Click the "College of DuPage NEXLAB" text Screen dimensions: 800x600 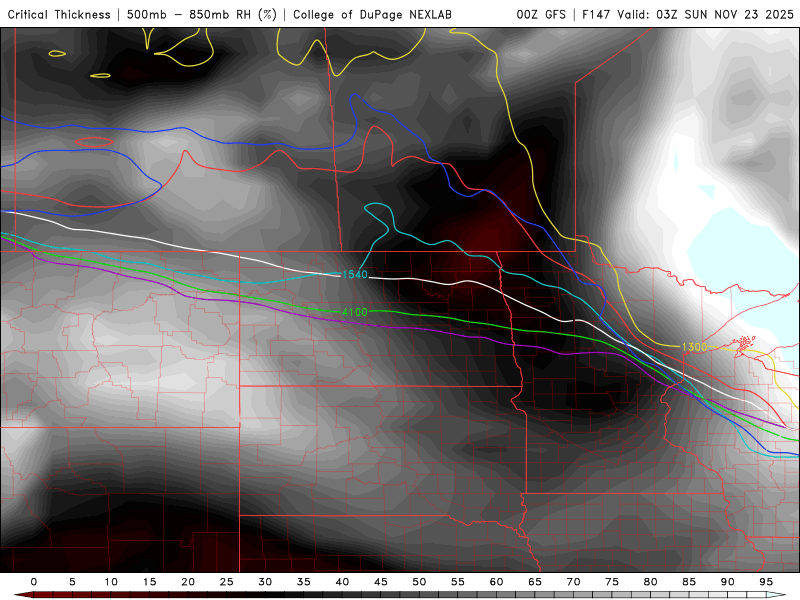point(372,15)
